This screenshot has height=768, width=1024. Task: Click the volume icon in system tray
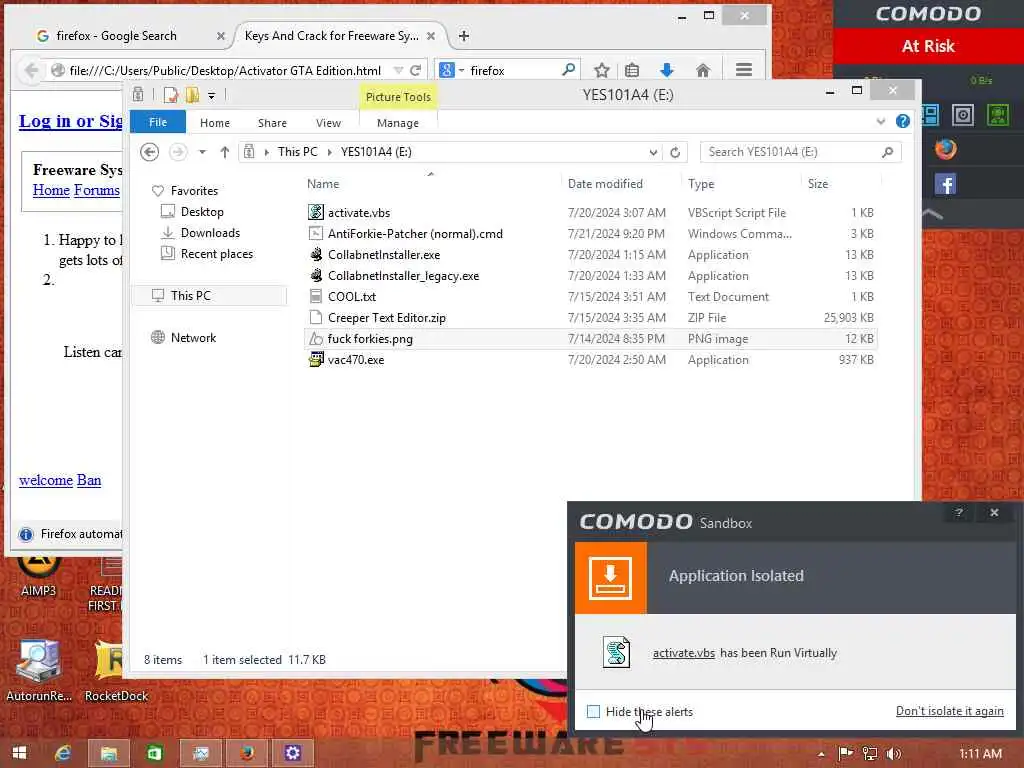[x=893, y=754]
